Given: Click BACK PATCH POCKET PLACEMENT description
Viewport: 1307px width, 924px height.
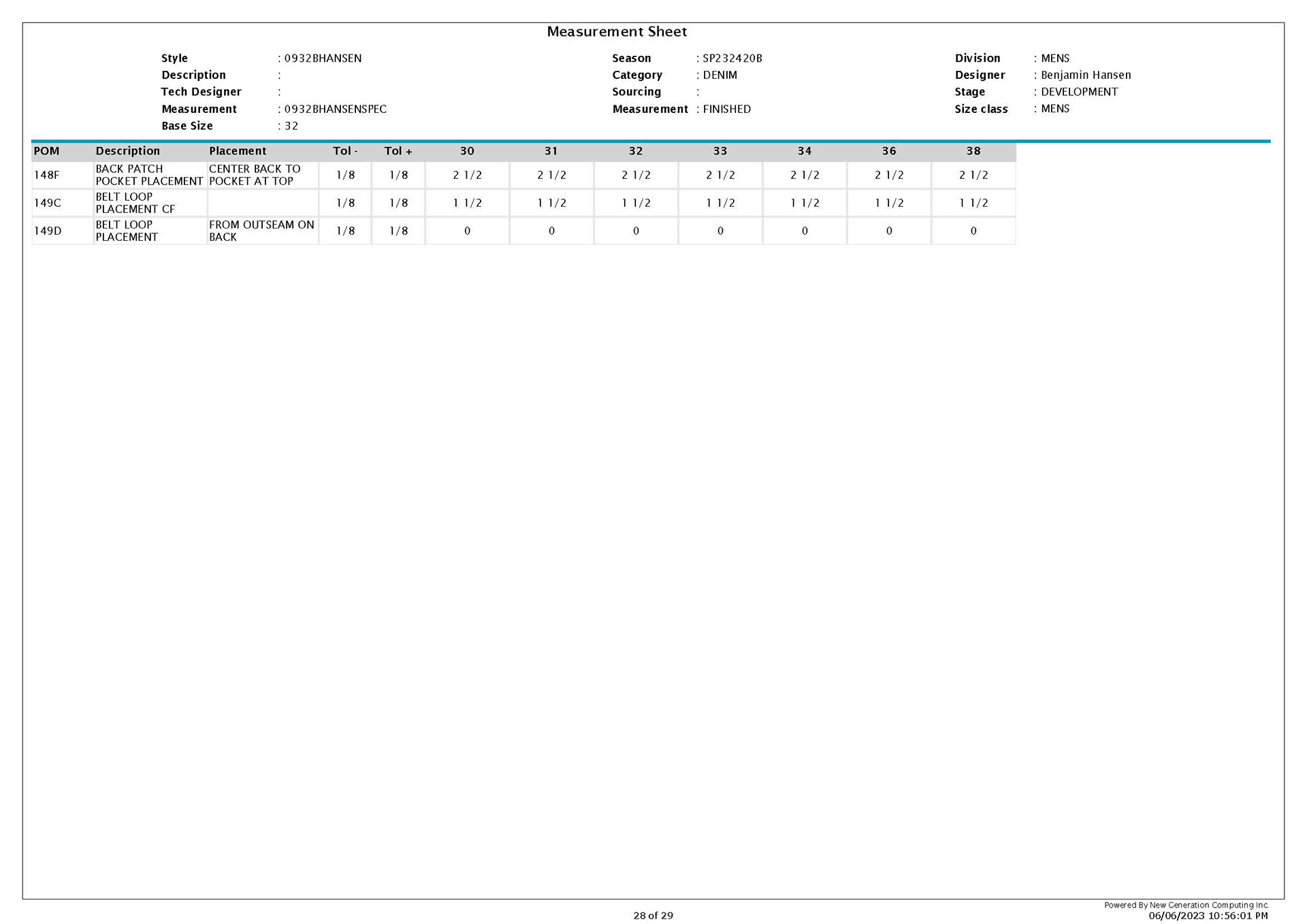Looking at the screenshot, I should coord(149,175).
